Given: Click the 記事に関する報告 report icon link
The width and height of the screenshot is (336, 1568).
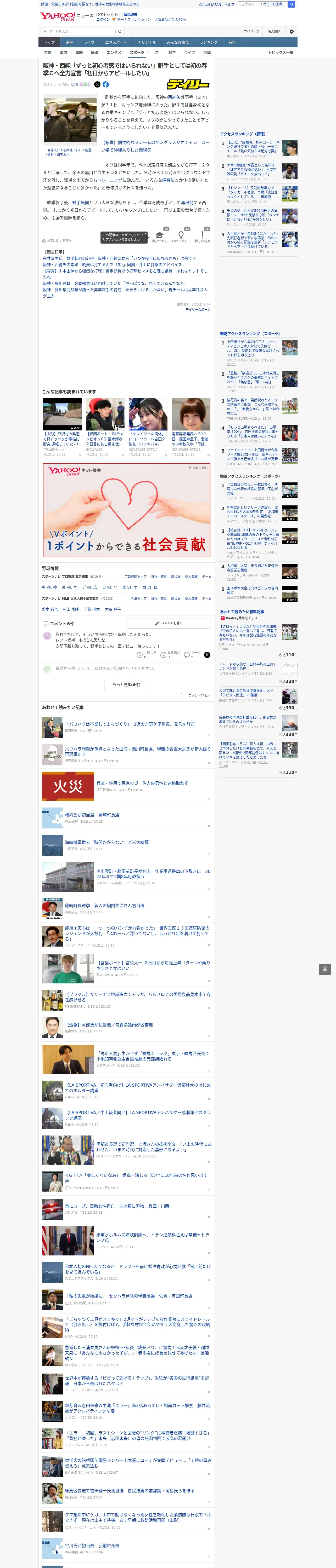Looking at the screenshot, I should pyautogui.click(x=57, y=241).
